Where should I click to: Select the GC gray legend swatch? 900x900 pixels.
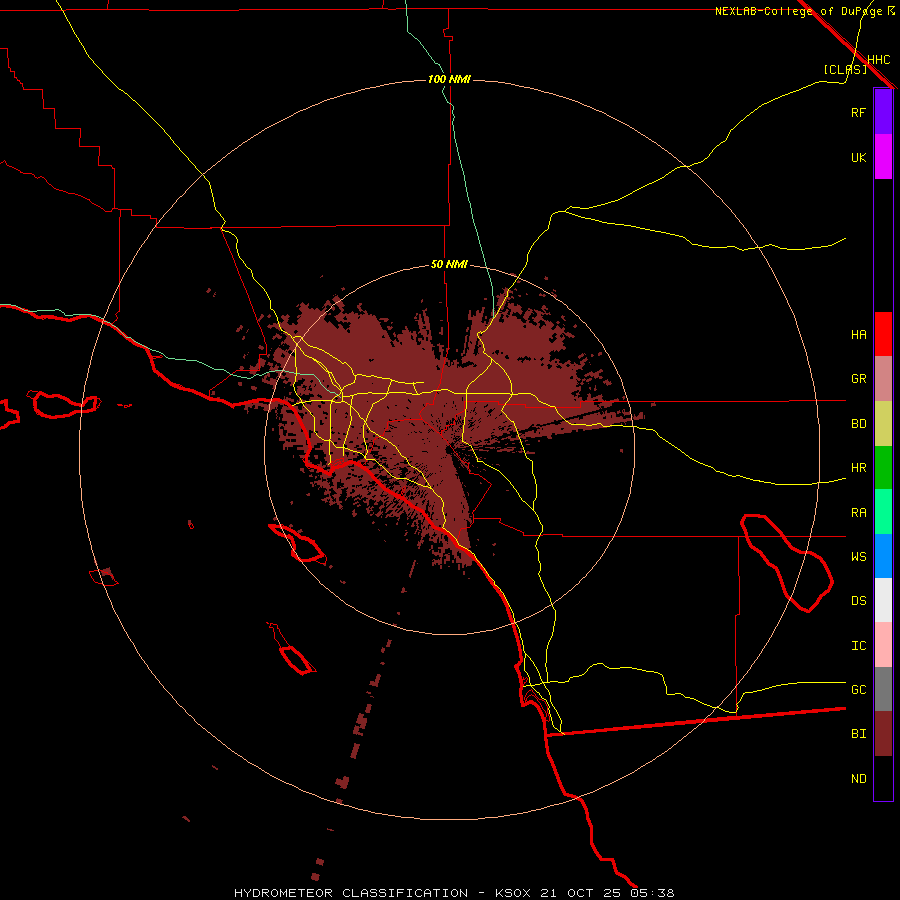click(883, 689)
